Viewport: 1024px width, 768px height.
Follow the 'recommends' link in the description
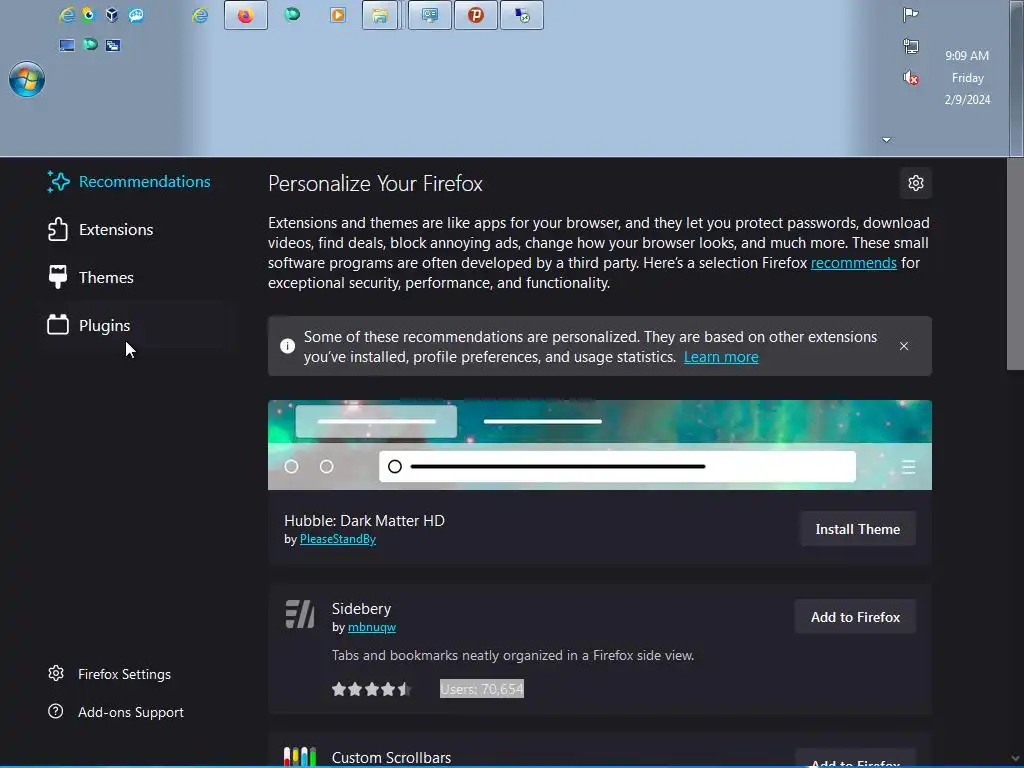pyautogui.click(x=854, y=263)
